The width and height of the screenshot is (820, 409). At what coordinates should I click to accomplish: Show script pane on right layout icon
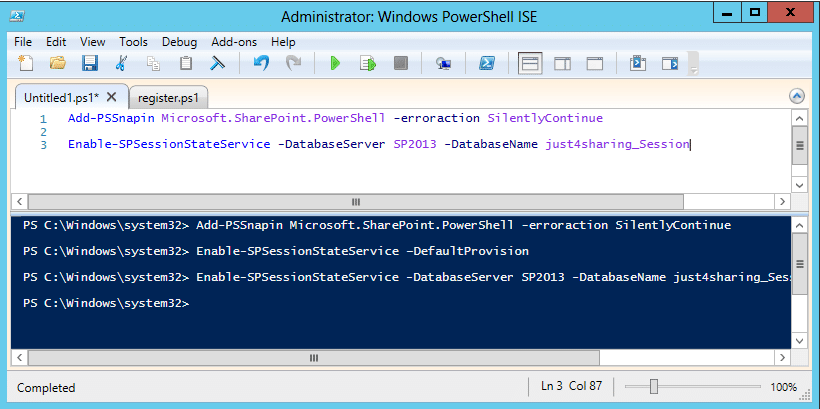tap(562, 64)
